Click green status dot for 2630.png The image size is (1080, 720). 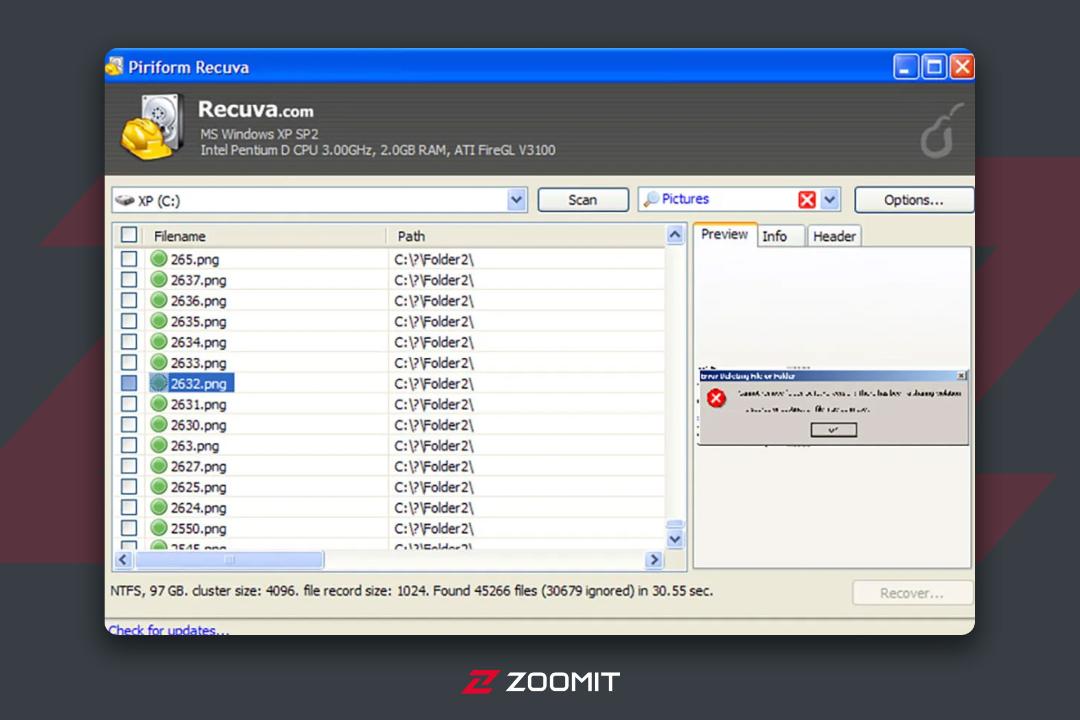point(159,424)
